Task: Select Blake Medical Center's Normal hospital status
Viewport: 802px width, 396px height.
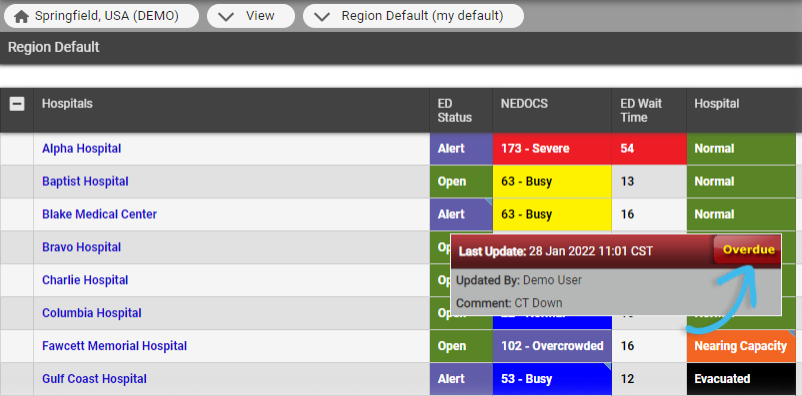Action: coord(741,214)
